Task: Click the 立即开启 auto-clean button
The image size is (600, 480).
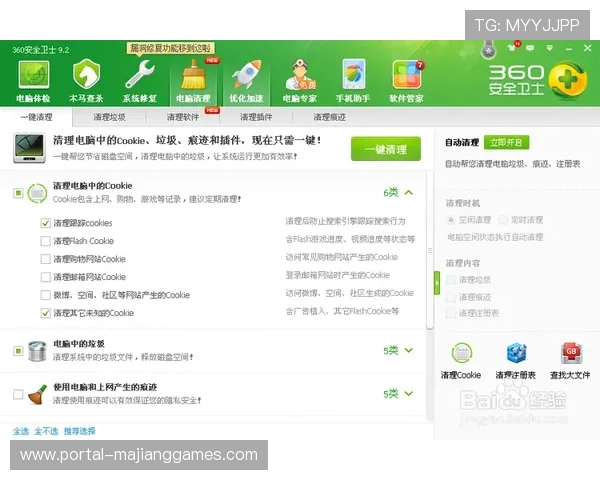Action: click(506, 142)
